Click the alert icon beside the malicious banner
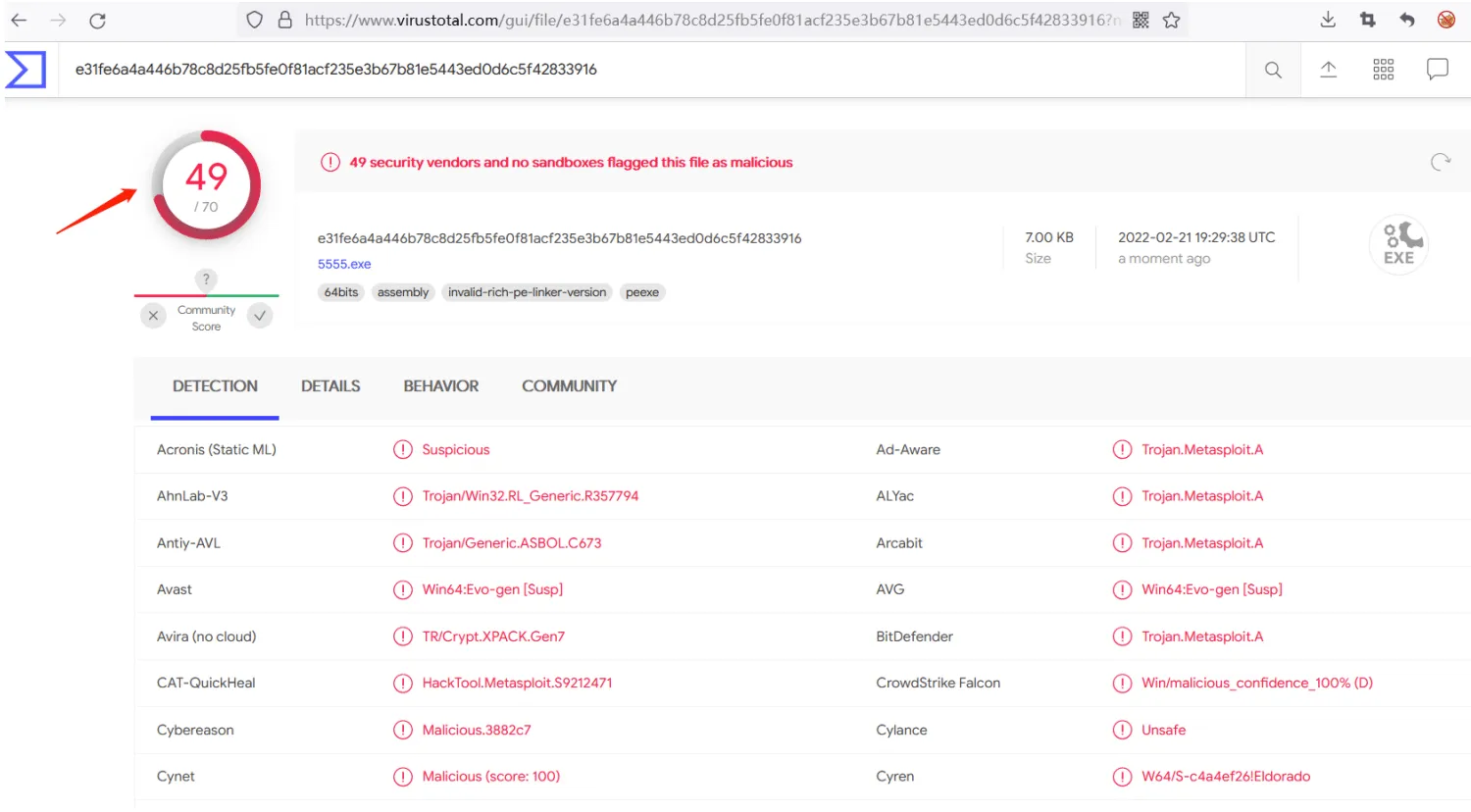Viewport: 1471px width, 812px height. pos(330,162)
